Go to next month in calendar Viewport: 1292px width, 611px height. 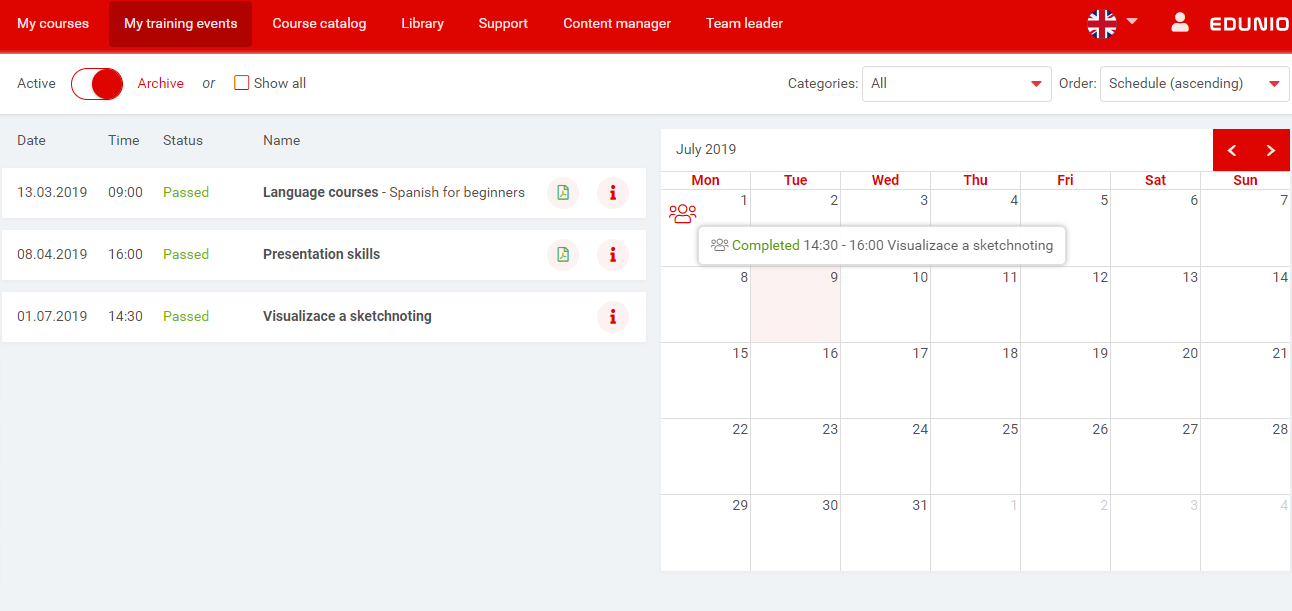(1271, 150)
